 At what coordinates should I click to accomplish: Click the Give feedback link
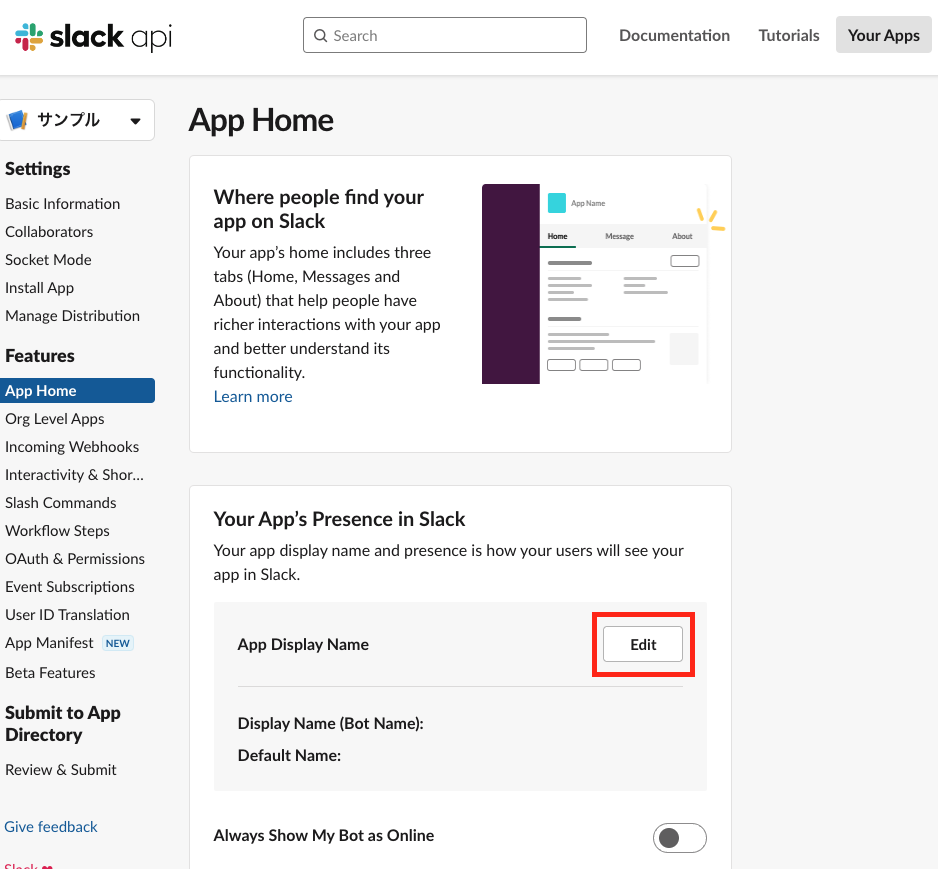(51, 827)
